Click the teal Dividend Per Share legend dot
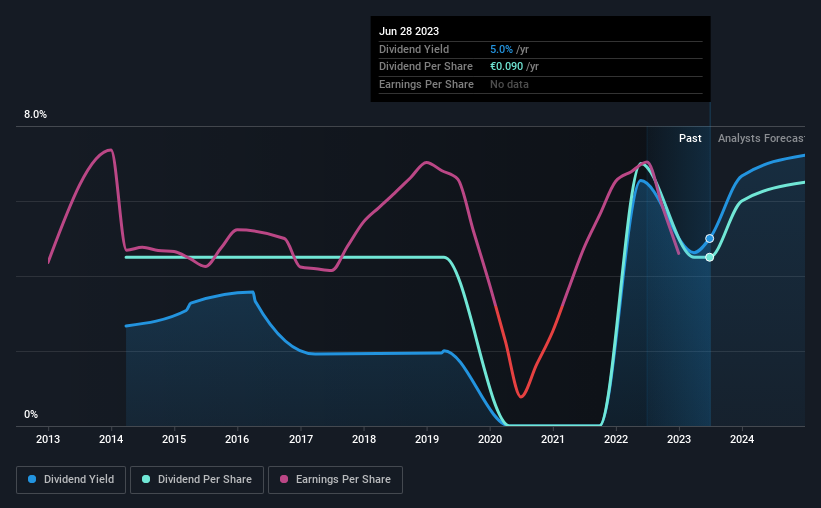This screenshot has width=821, height=508. (x=146, y=479)
